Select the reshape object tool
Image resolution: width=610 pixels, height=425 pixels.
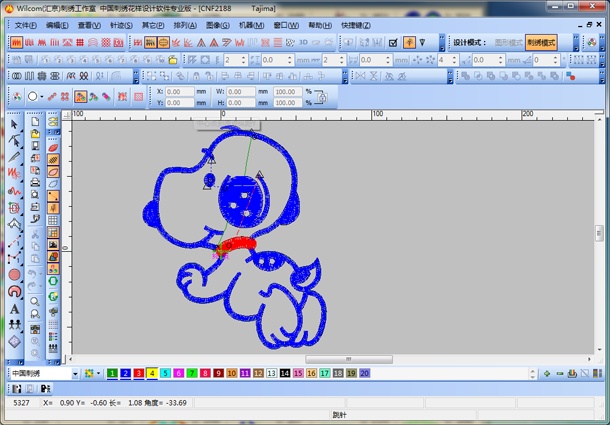coord(14,141)
